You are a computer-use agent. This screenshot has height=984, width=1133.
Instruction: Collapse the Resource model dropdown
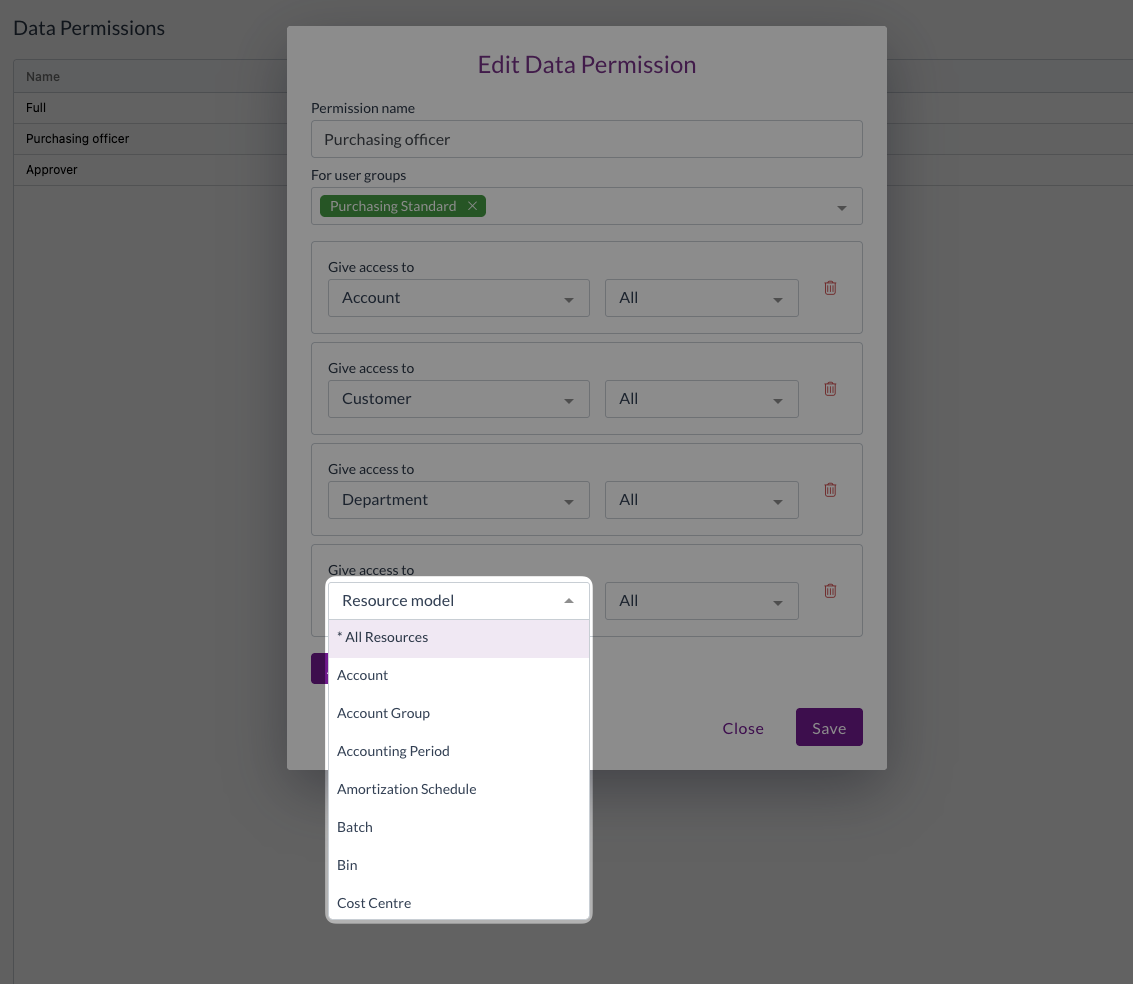pos(568,601)
